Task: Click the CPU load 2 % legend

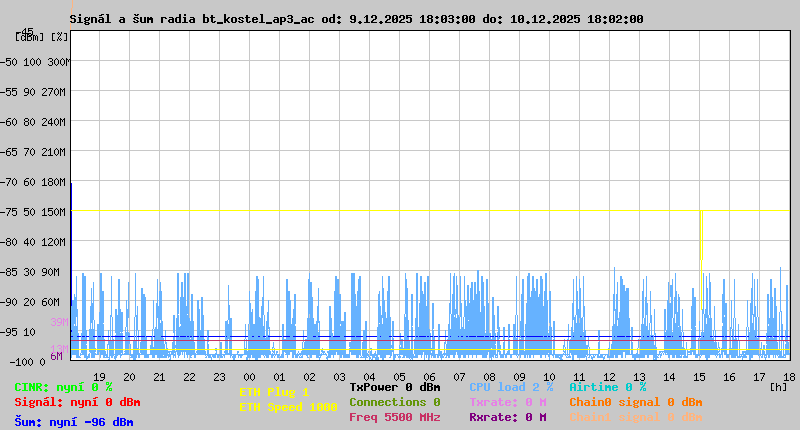Action: tap(510, 387)
